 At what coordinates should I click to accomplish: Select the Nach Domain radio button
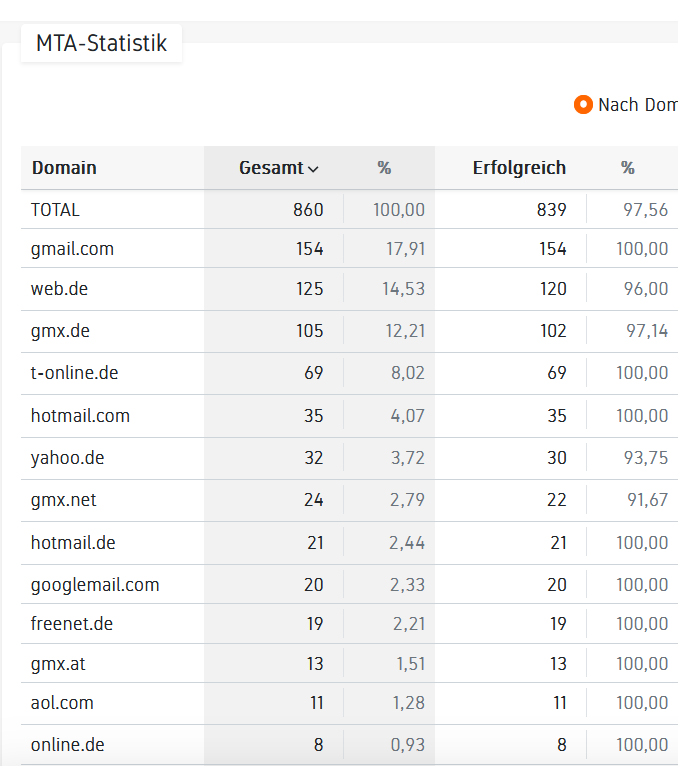[x=583, y=105]
